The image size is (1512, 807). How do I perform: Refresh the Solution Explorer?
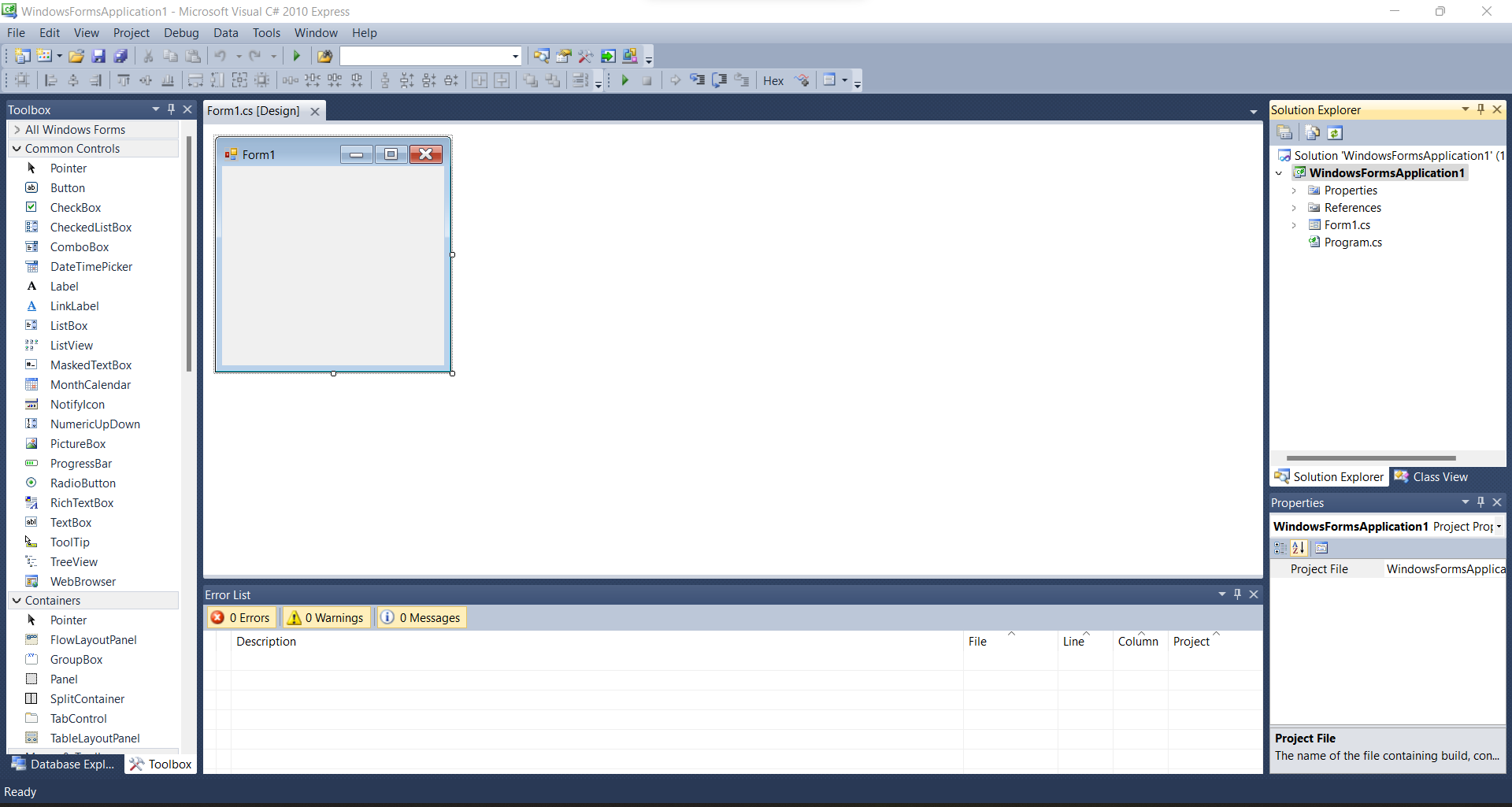pos(1336,132)
